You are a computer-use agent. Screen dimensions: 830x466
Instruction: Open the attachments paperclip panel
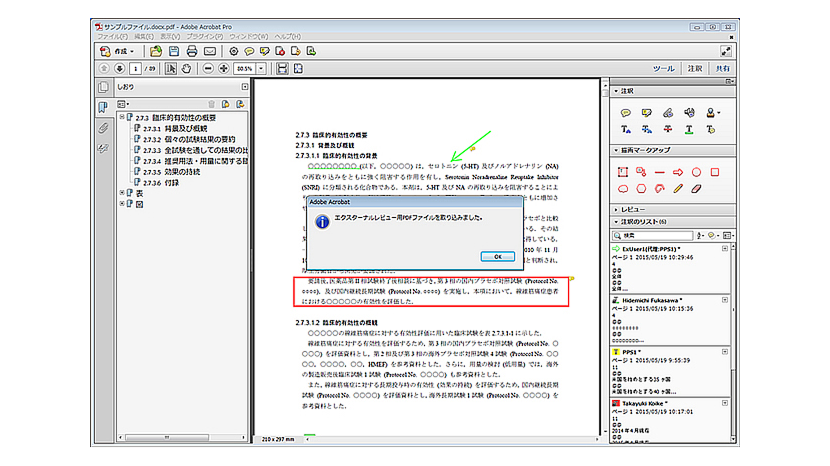[103, 128]
